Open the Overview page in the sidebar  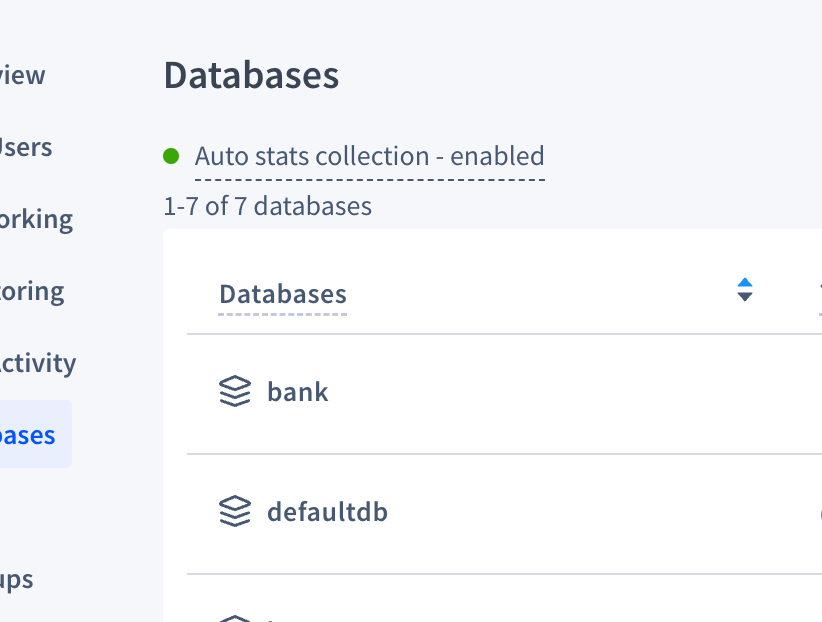[x=22, y=74]
